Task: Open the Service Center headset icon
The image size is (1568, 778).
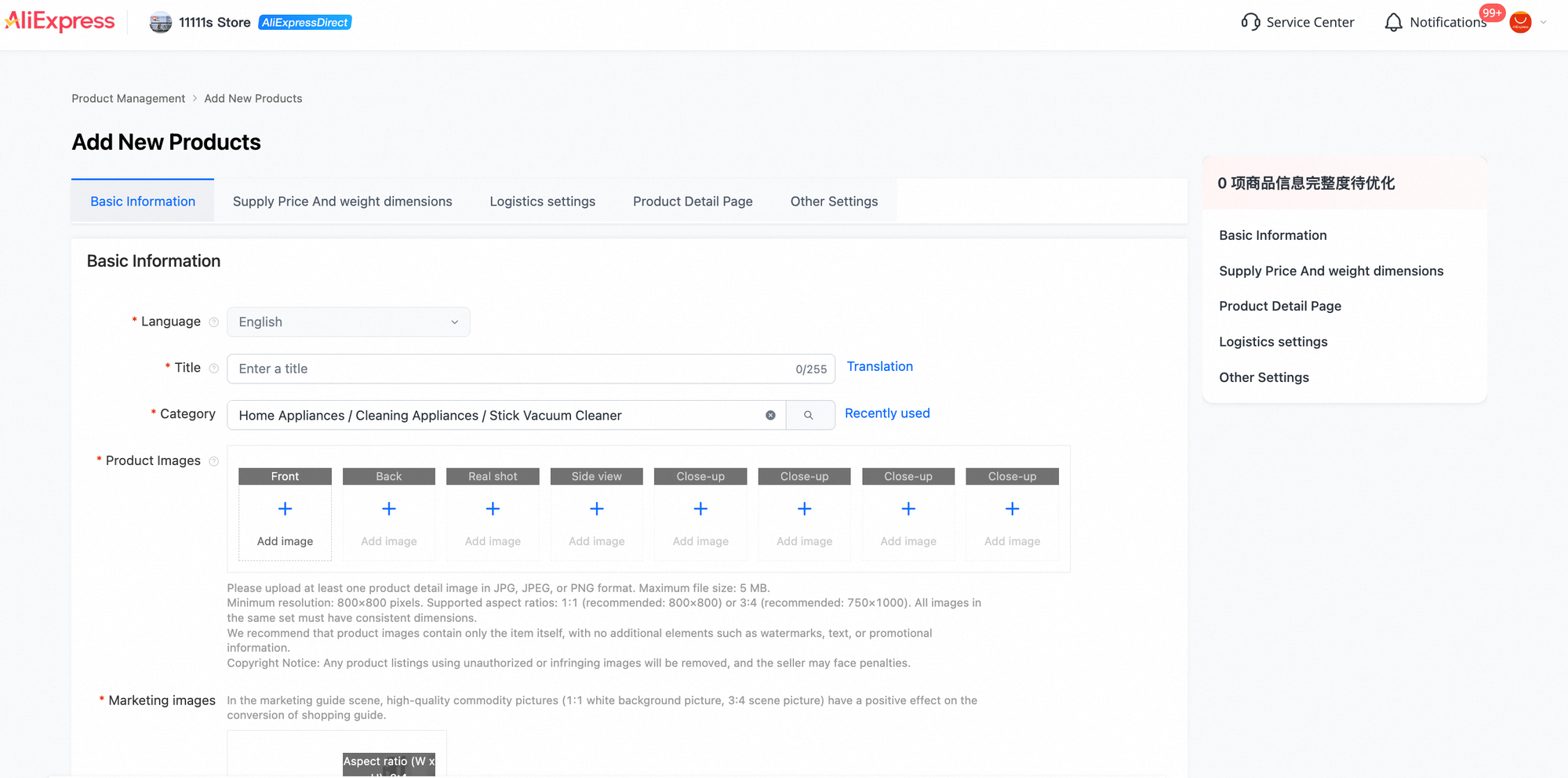Action: tap(1250, 22)
